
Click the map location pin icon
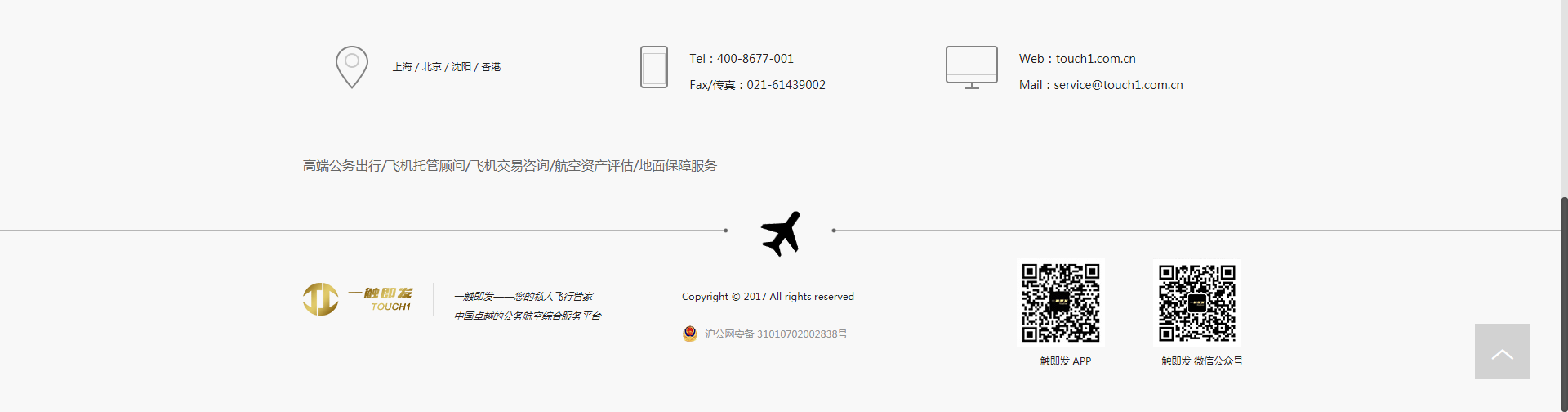[x=352, y=67]
